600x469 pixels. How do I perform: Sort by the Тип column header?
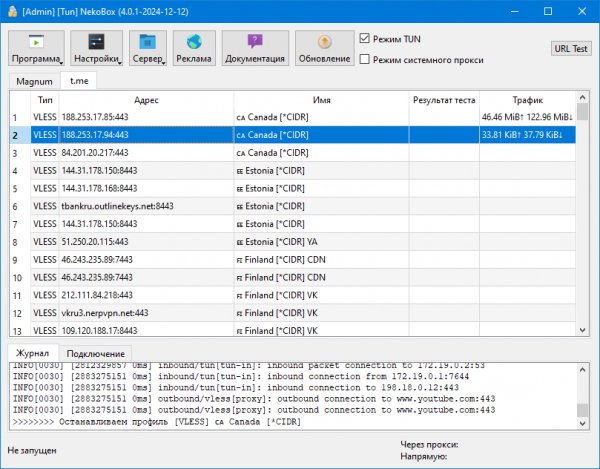45,100
